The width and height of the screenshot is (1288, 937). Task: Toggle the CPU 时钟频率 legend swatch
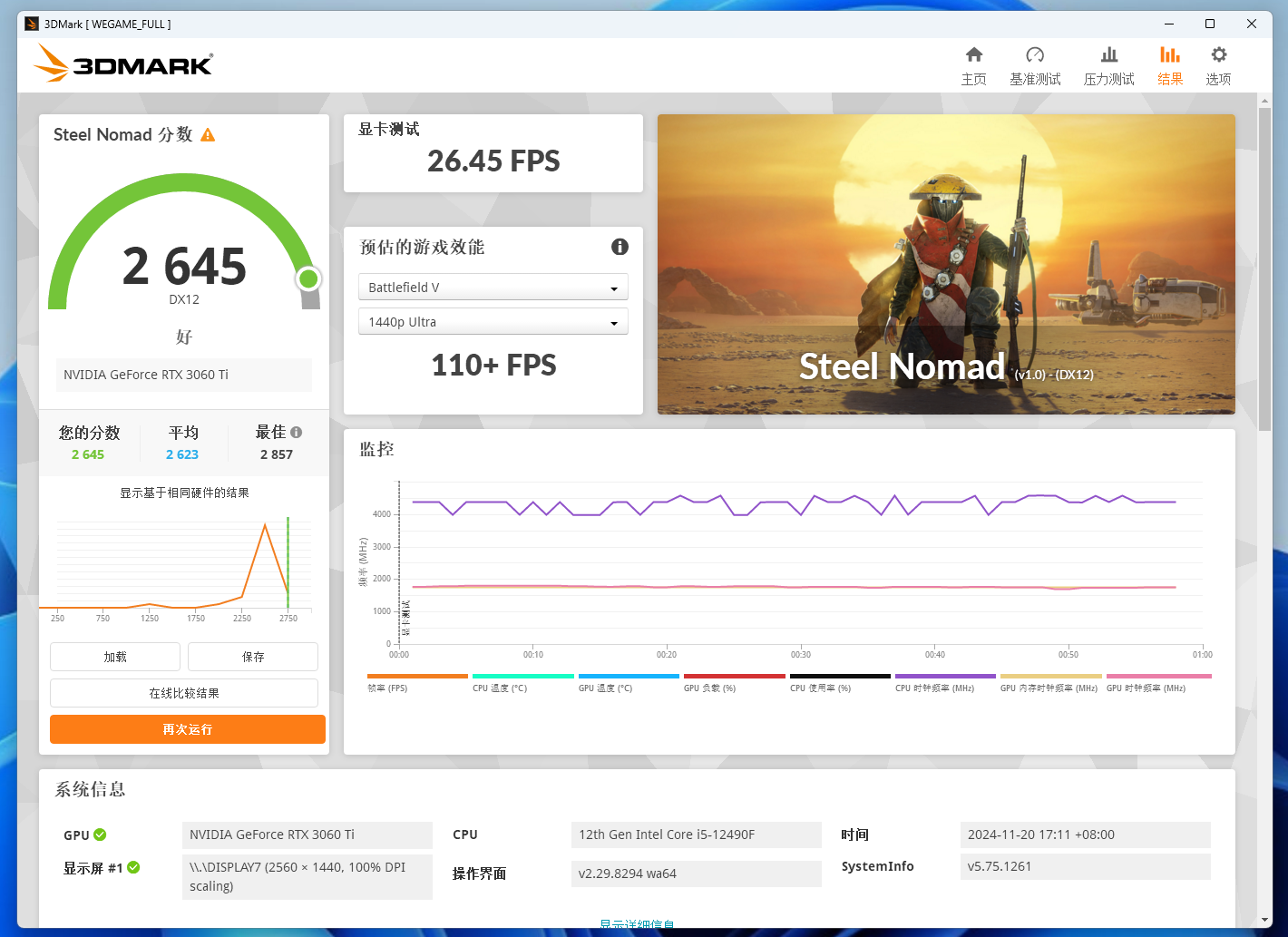point(945,676)
